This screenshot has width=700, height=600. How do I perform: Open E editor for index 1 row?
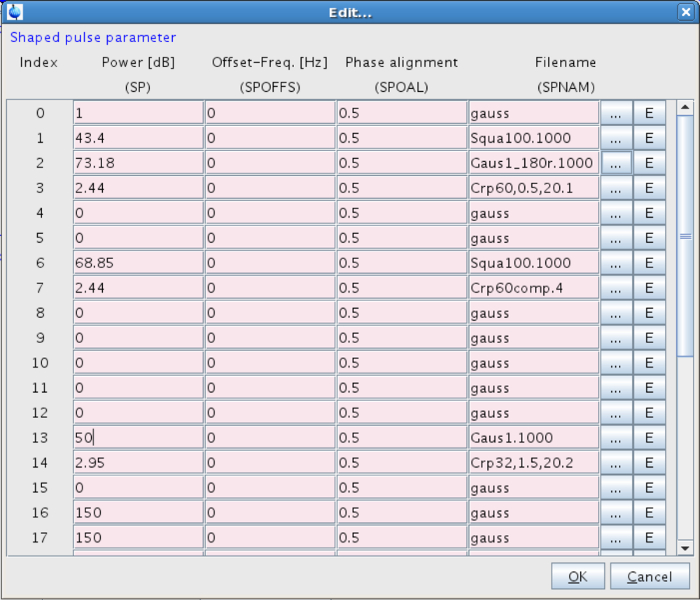click(649, 138)
